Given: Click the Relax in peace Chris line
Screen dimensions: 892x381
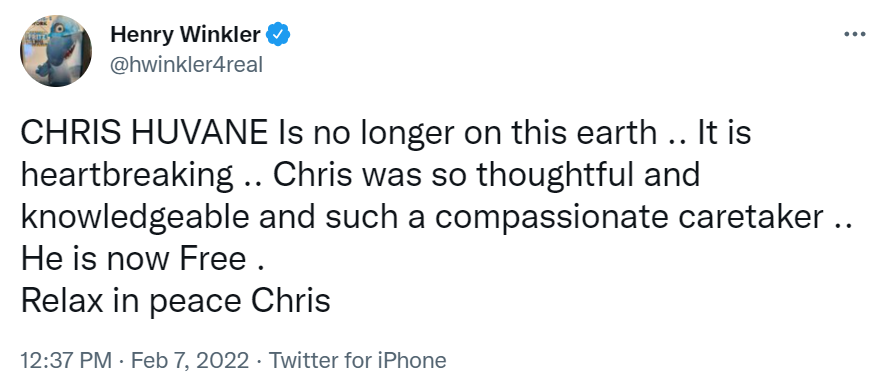Looking at the screenshot, I should coord(175,301).
